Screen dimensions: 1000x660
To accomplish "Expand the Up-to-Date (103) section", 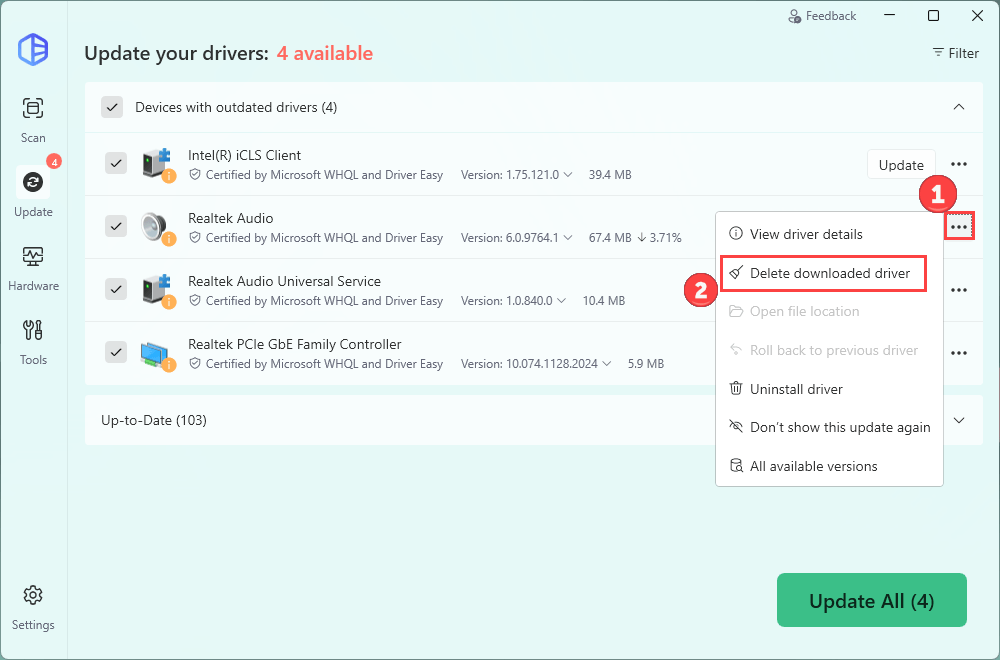I will [x=958, y=420].
